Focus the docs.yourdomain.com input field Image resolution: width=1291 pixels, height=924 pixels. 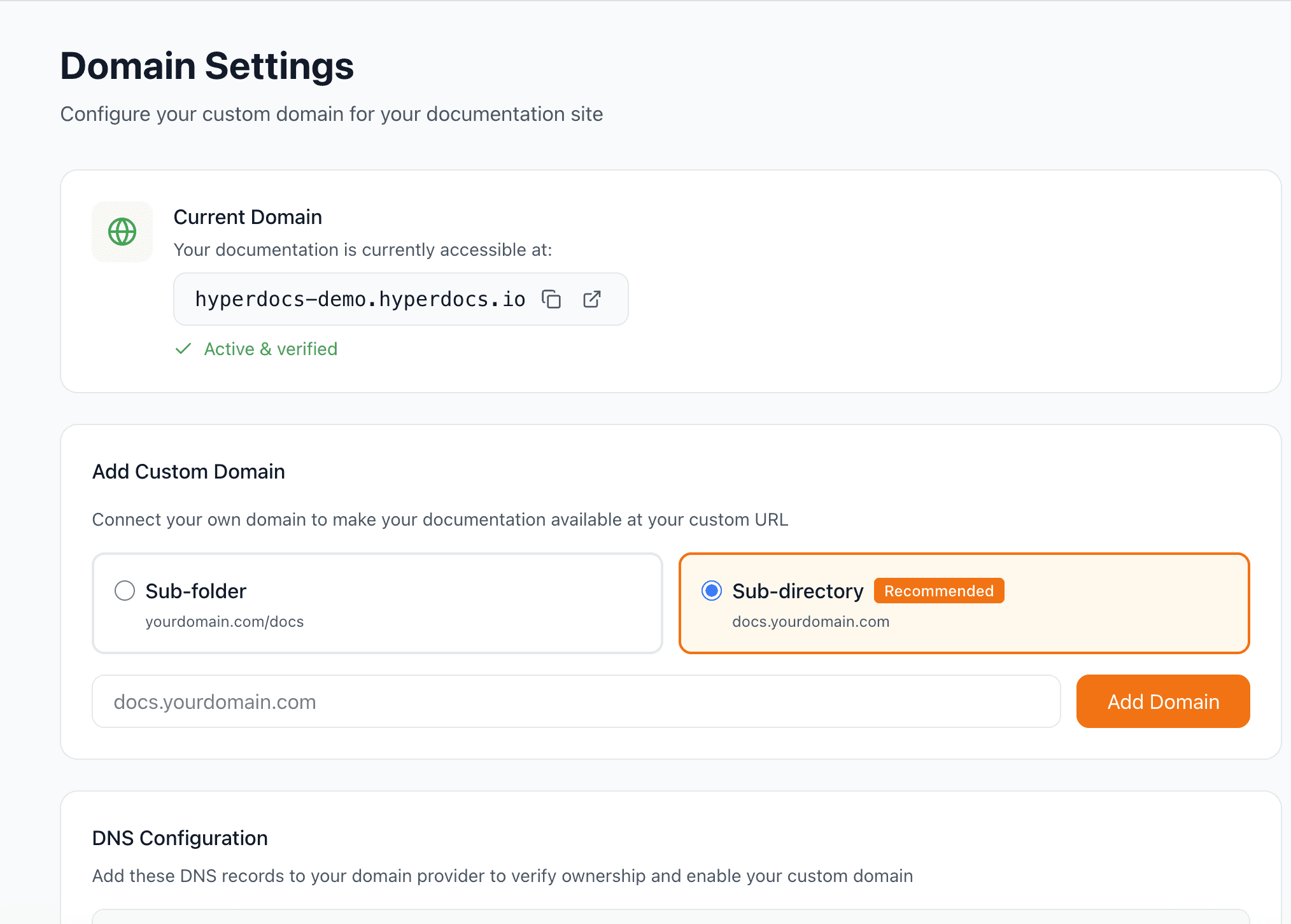576,701
